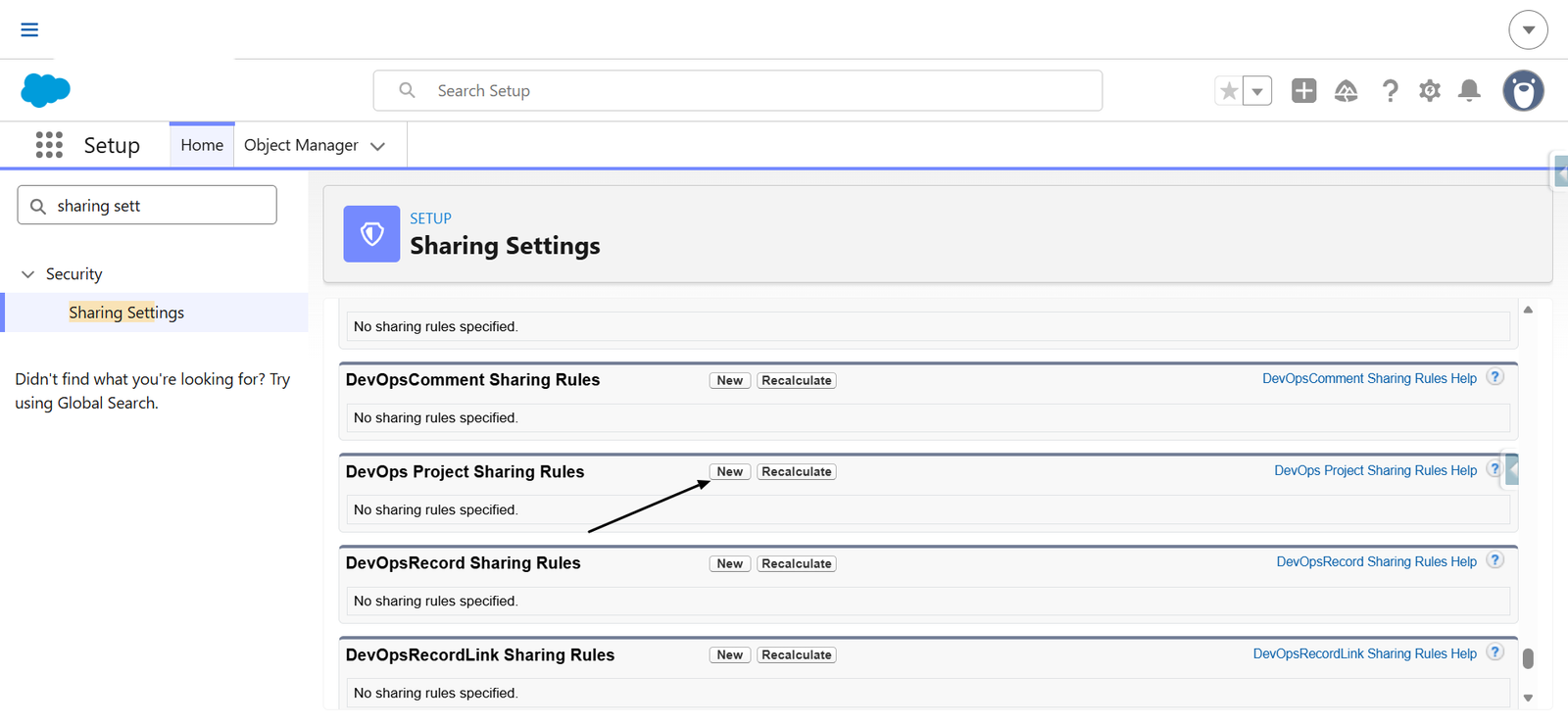Click the SETUP breadcrumb label
This screenshot has height=725, width=1568.
430,218
